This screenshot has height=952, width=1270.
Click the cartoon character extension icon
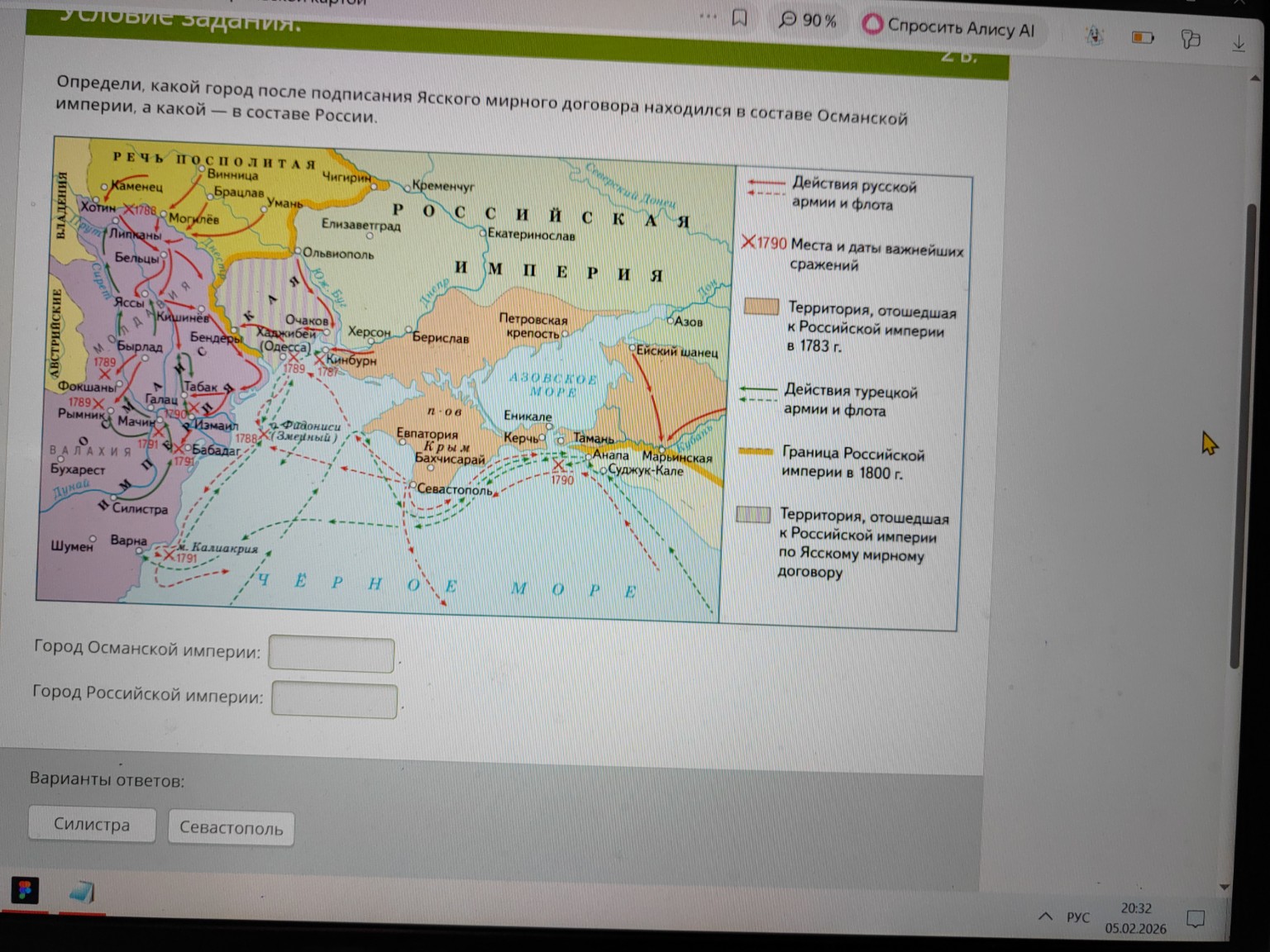pyautogui.click(x=1095, y=35)
